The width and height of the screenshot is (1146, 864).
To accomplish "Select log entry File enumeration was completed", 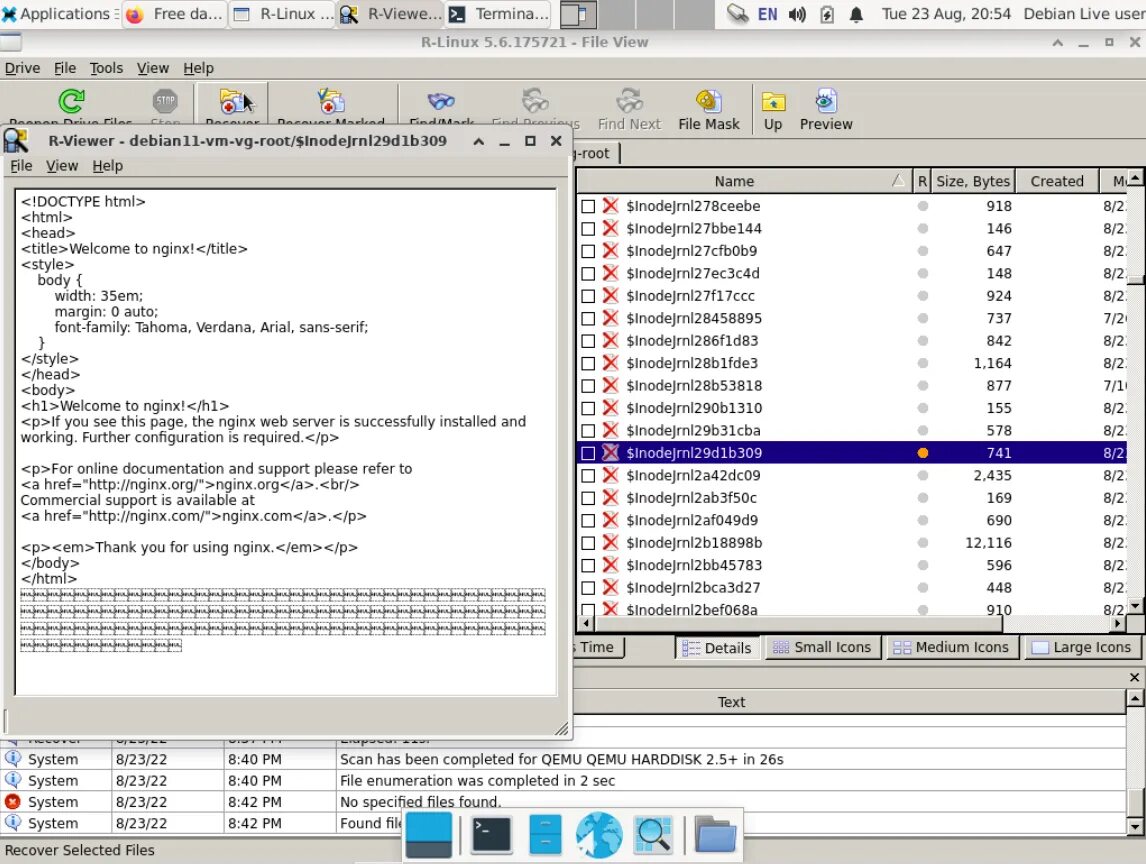I will coord(563,781).
